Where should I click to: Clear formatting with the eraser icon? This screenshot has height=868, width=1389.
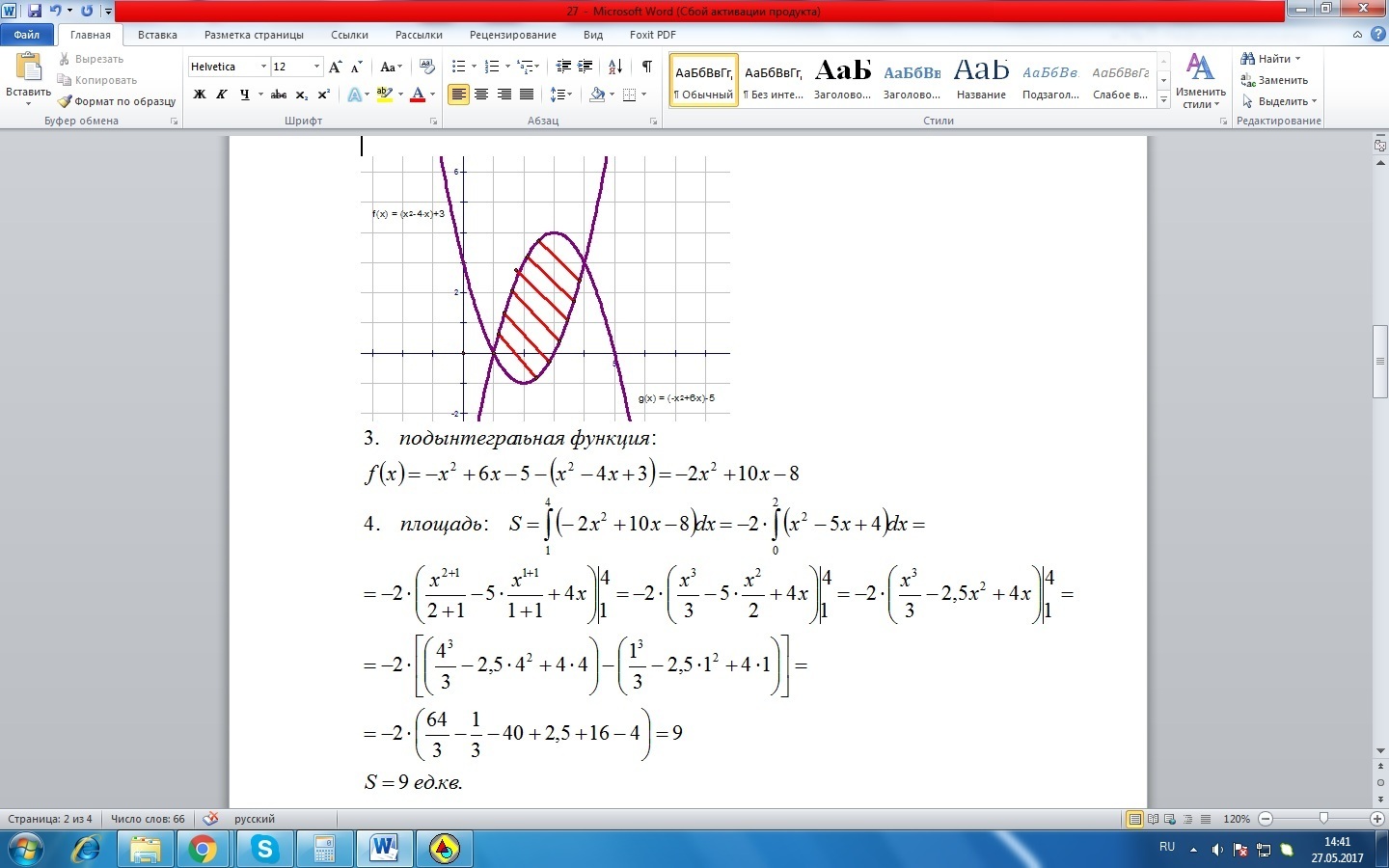(427, 67)
